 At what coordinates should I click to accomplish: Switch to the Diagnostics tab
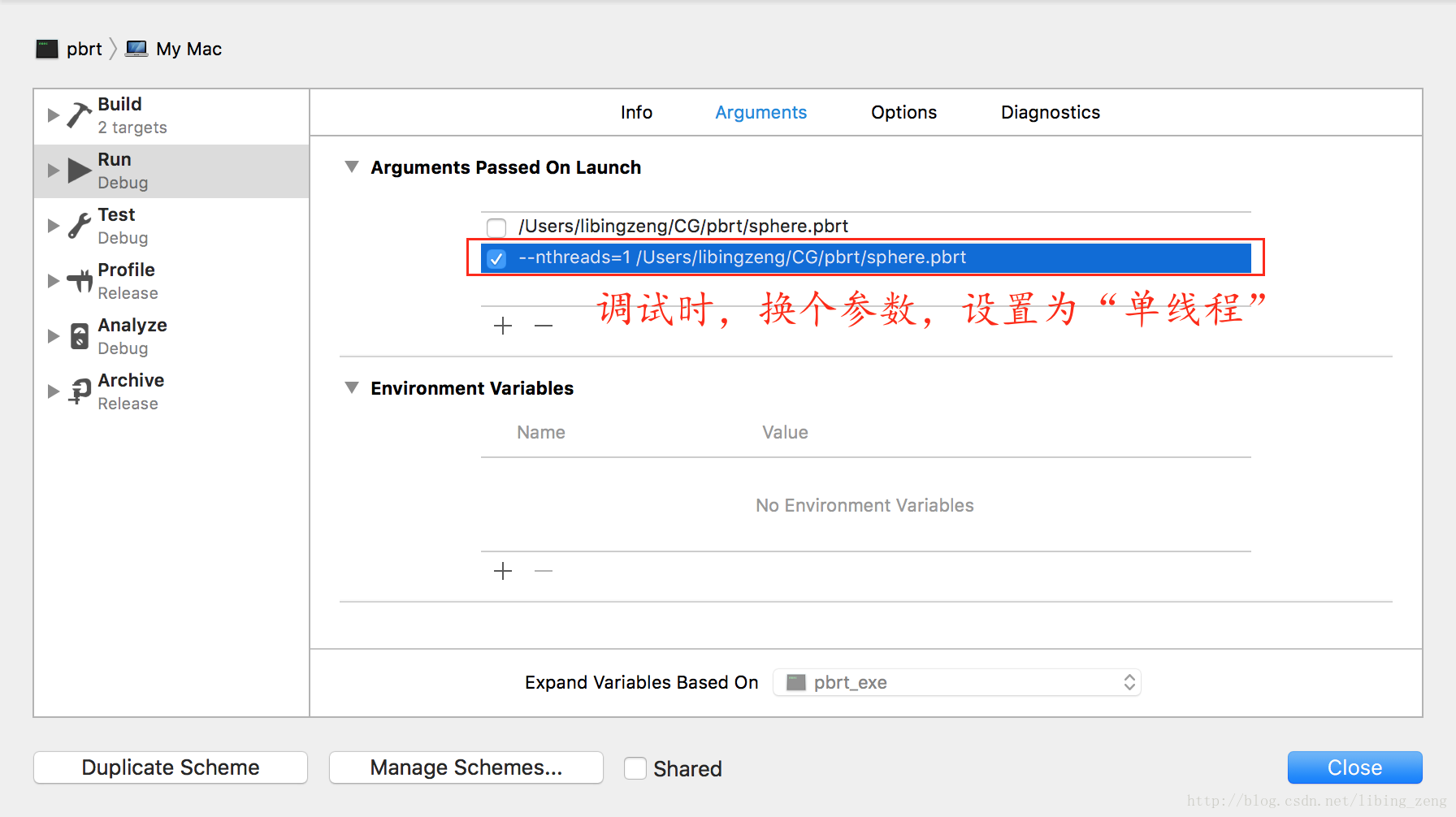(x=1051, y=112)
